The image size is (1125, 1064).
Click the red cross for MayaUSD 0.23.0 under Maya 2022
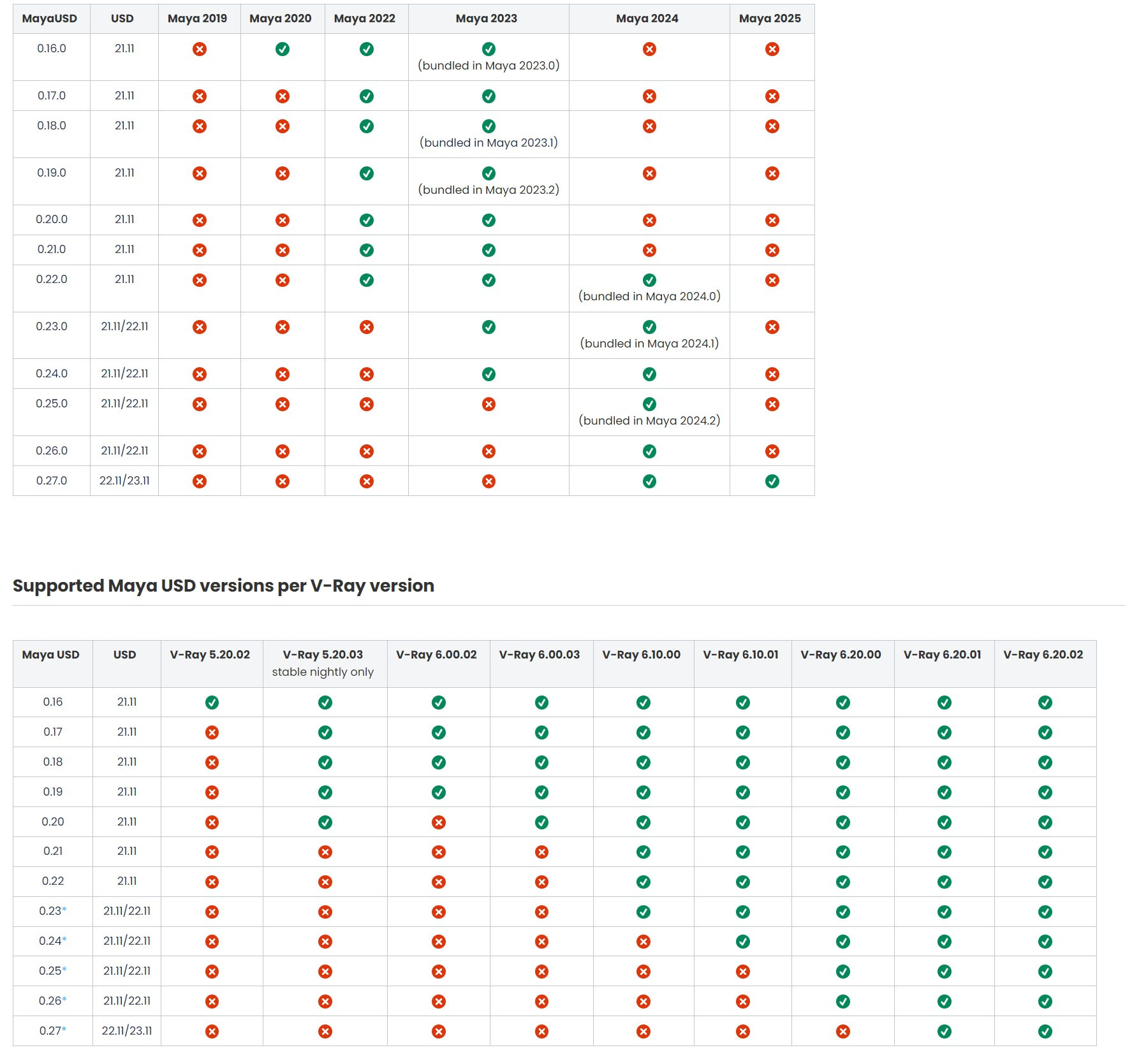pos(367,328)
